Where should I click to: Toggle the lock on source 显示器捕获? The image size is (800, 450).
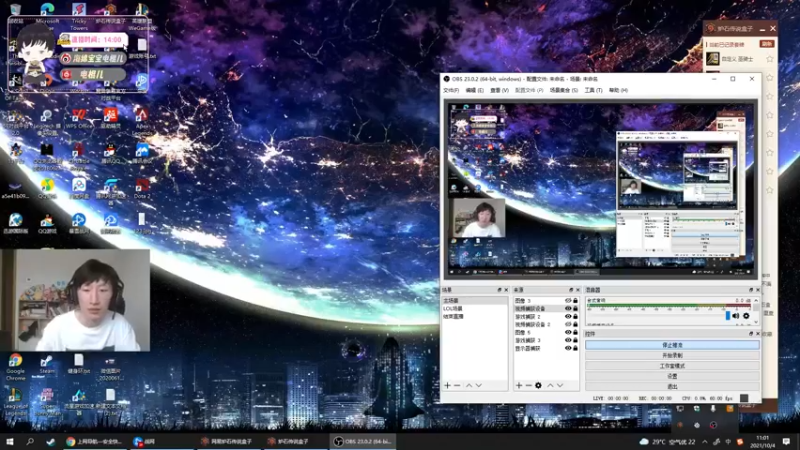(576, 348)
